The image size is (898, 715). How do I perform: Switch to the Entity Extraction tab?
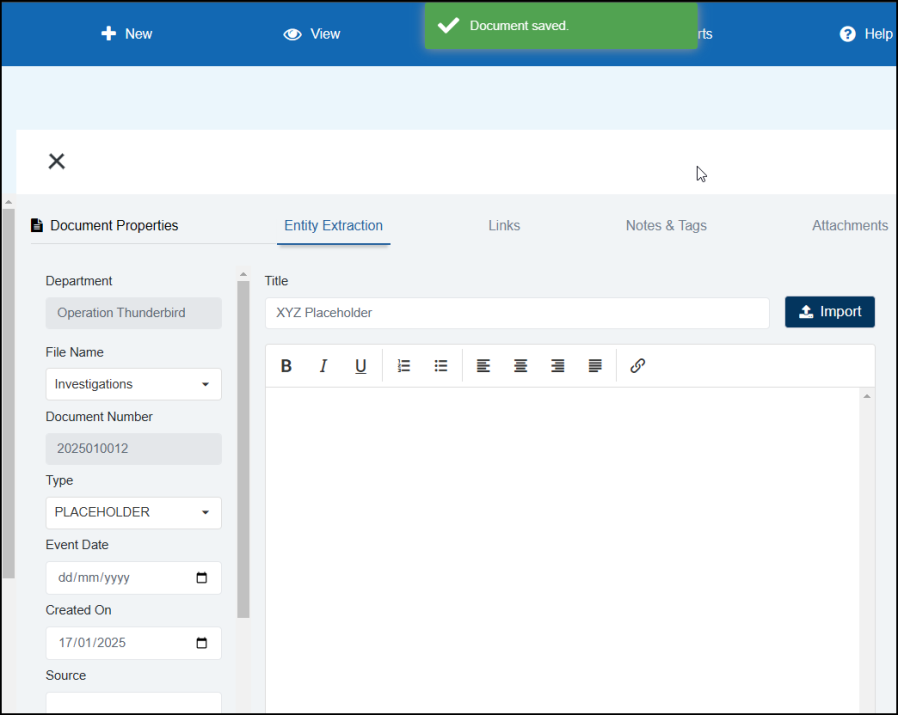pyautogui.click(x=333, y=226)
